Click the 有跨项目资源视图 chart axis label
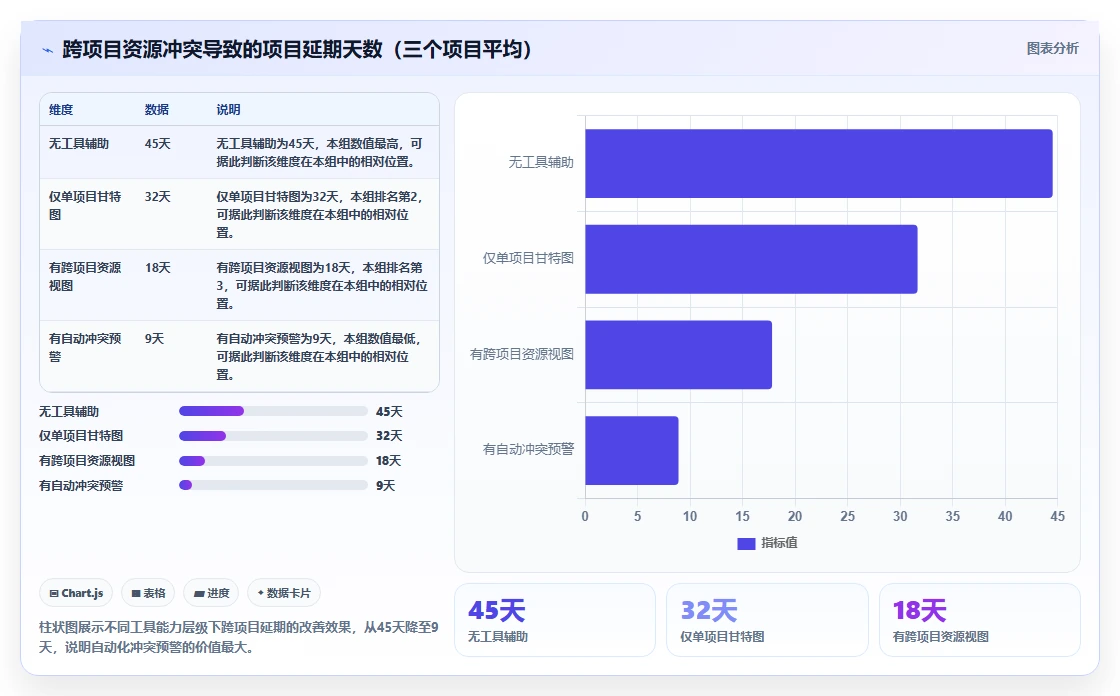The image size is (1120, 696). point(521,354)
